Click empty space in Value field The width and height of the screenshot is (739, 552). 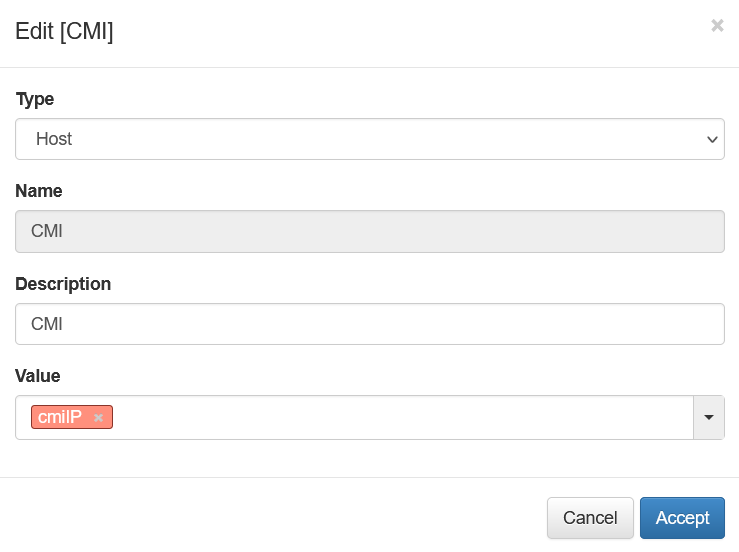(400, 418)
